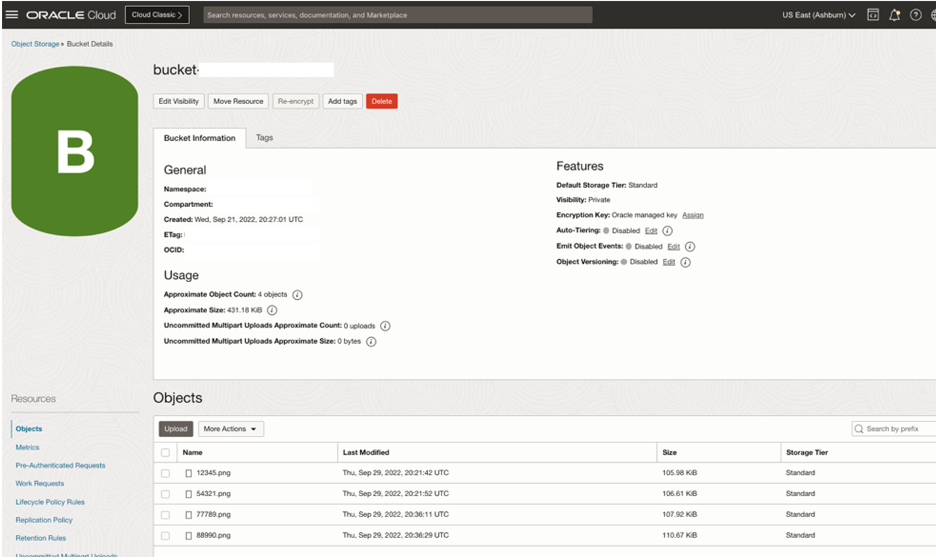Click the Search by prefix field
This screenshot has width=936, height=560.
tap(898, 429)
